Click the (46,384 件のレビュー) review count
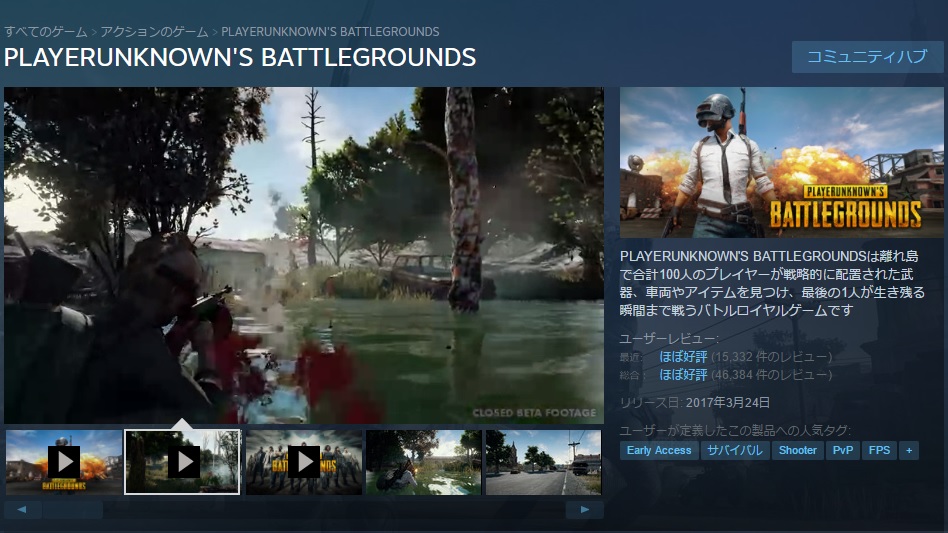 point(771,375)
